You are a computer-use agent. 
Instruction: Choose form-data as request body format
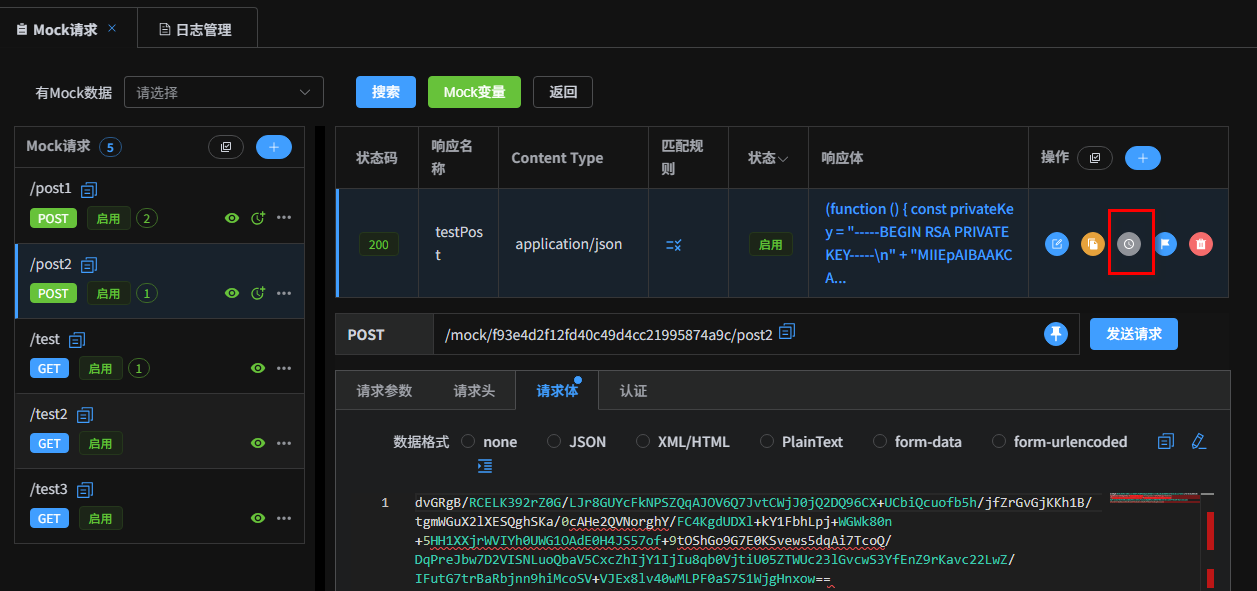coord(880,442)
